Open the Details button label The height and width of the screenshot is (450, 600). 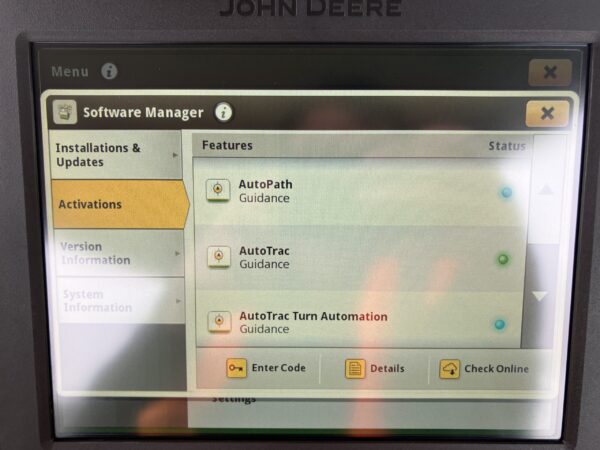click(x=387, y=368)
